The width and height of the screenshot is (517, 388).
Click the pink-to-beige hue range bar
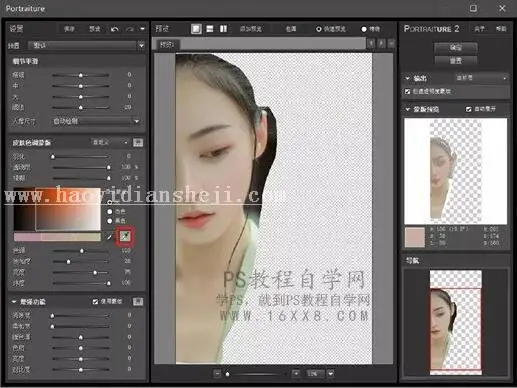(x=57, y=237)
